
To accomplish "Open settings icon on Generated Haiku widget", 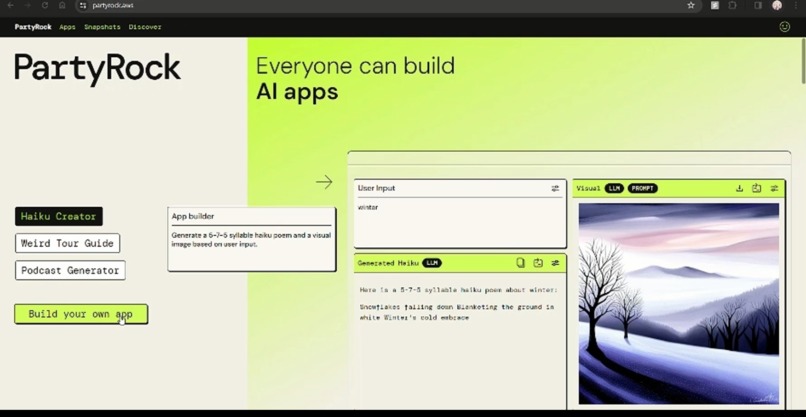I will tap(555, 263).
